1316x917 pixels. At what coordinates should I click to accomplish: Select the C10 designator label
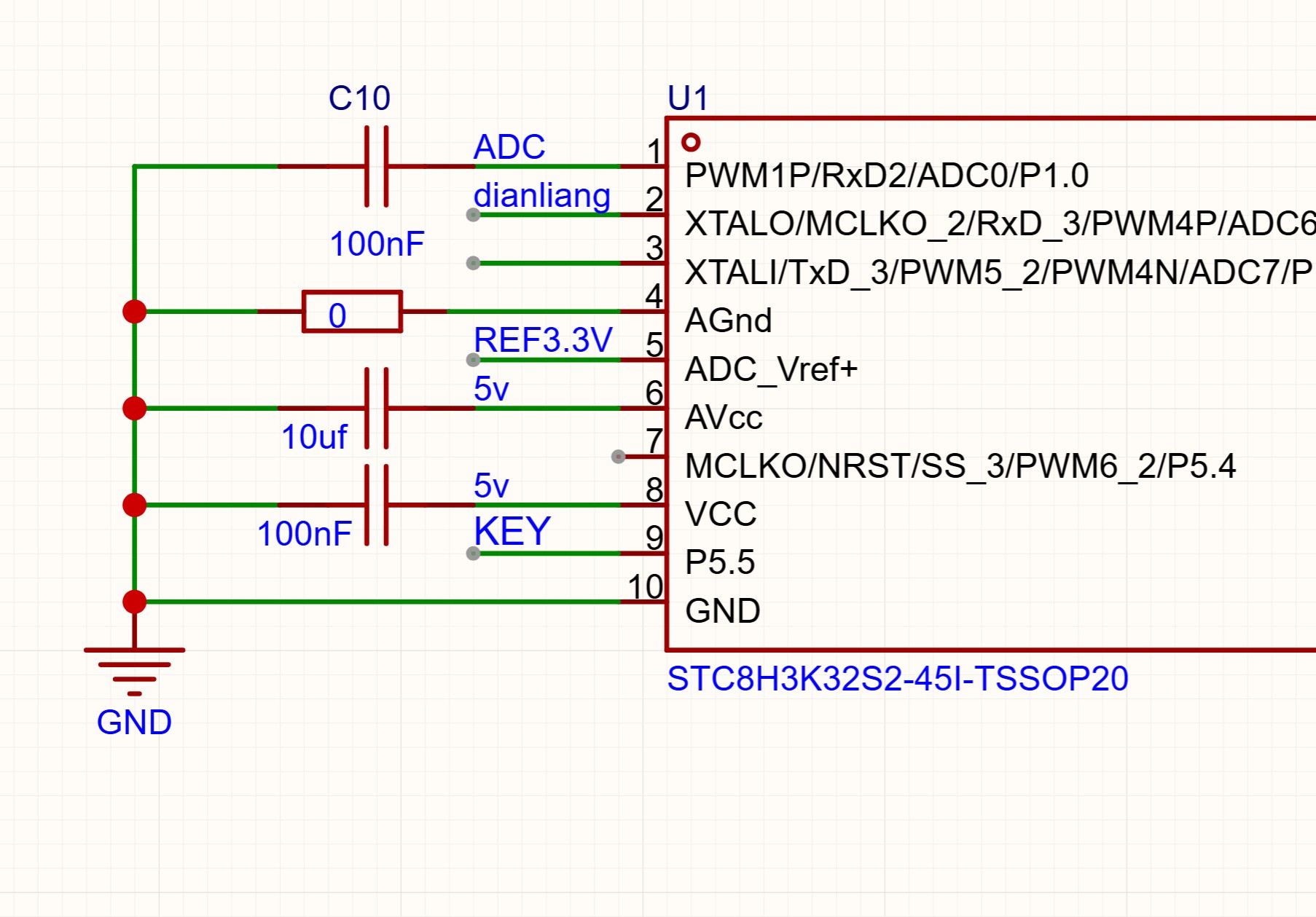[x=359, y=98]
